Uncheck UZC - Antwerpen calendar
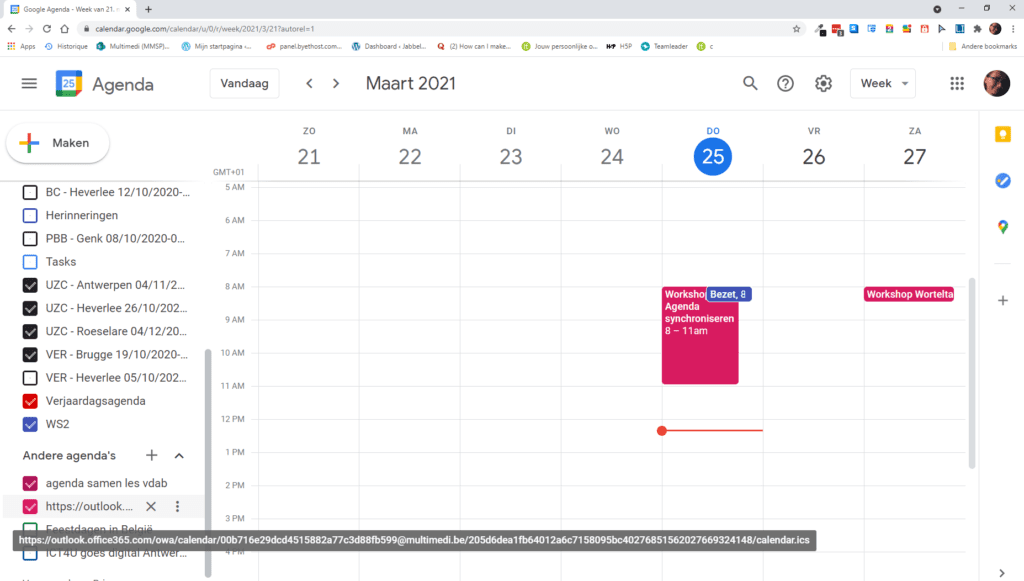This screenshot has height=581, width=1024. click(x=30, y=285)
